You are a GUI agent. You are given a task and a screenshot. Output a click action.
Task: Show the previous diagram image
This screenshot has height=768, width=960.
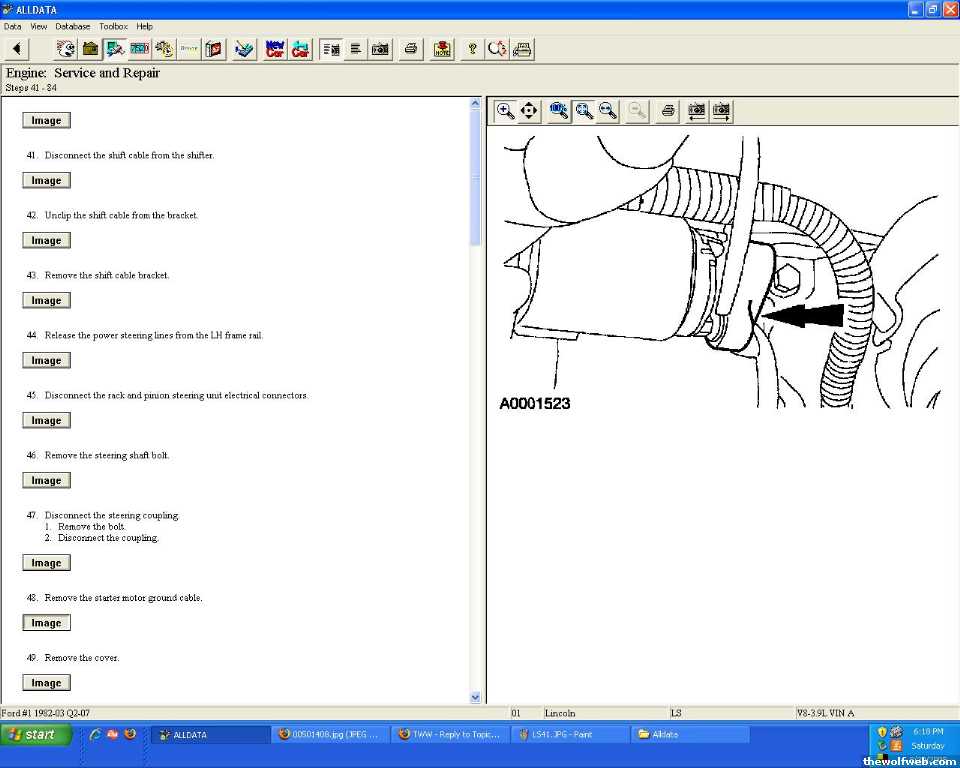click(697, 111)
